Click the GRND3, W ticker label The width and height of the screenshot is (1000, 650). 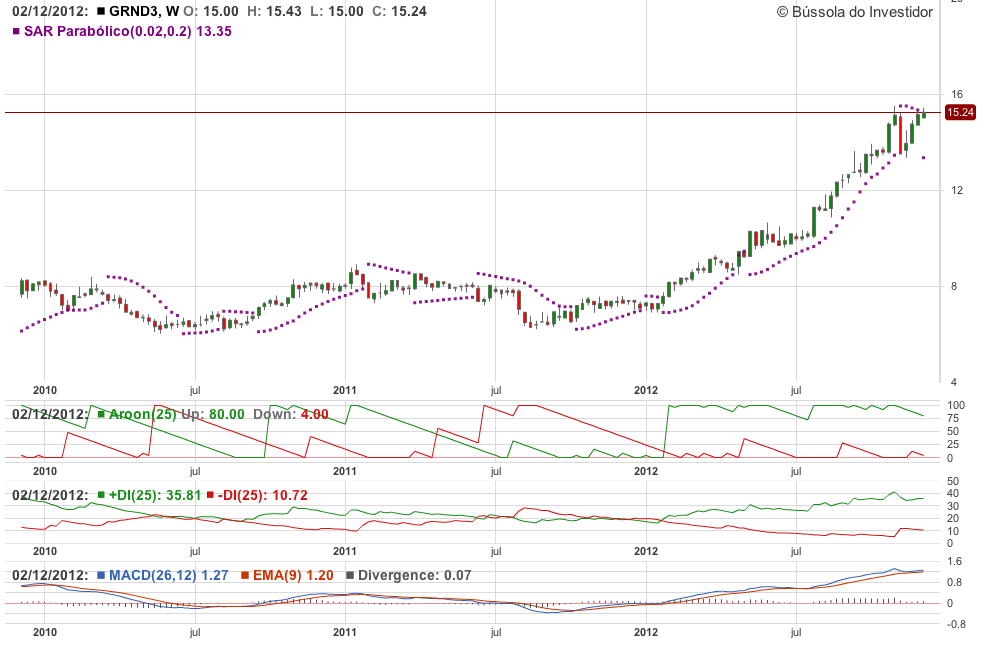(x=143, y=11)
